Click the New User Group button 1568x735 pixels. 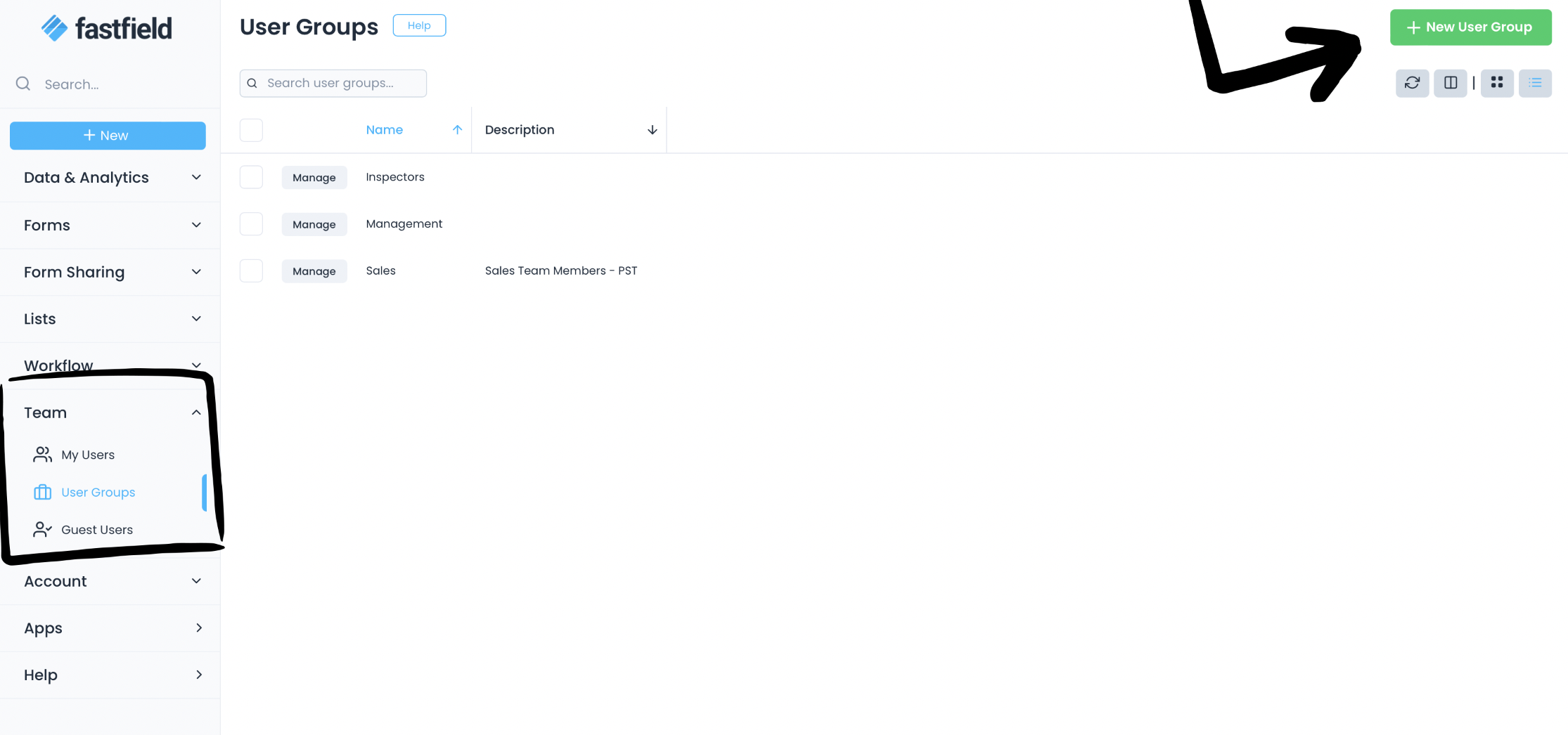coord(1470,27)
